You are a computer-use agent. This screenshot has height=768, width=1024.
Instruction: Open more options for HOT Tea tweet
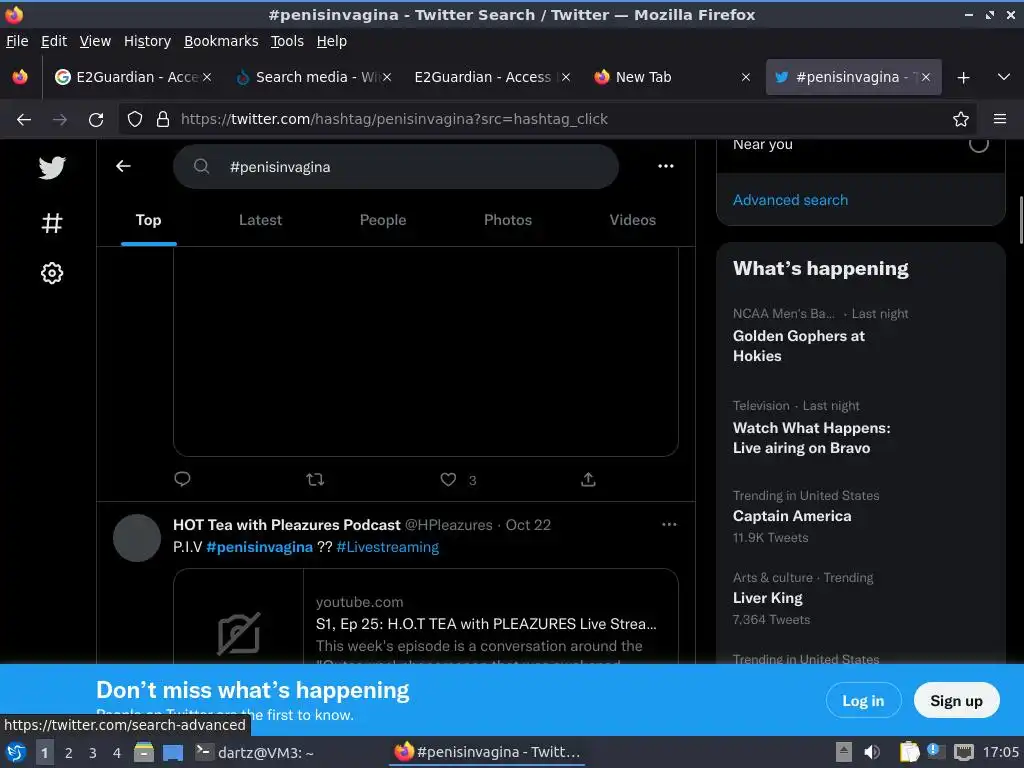669,524
